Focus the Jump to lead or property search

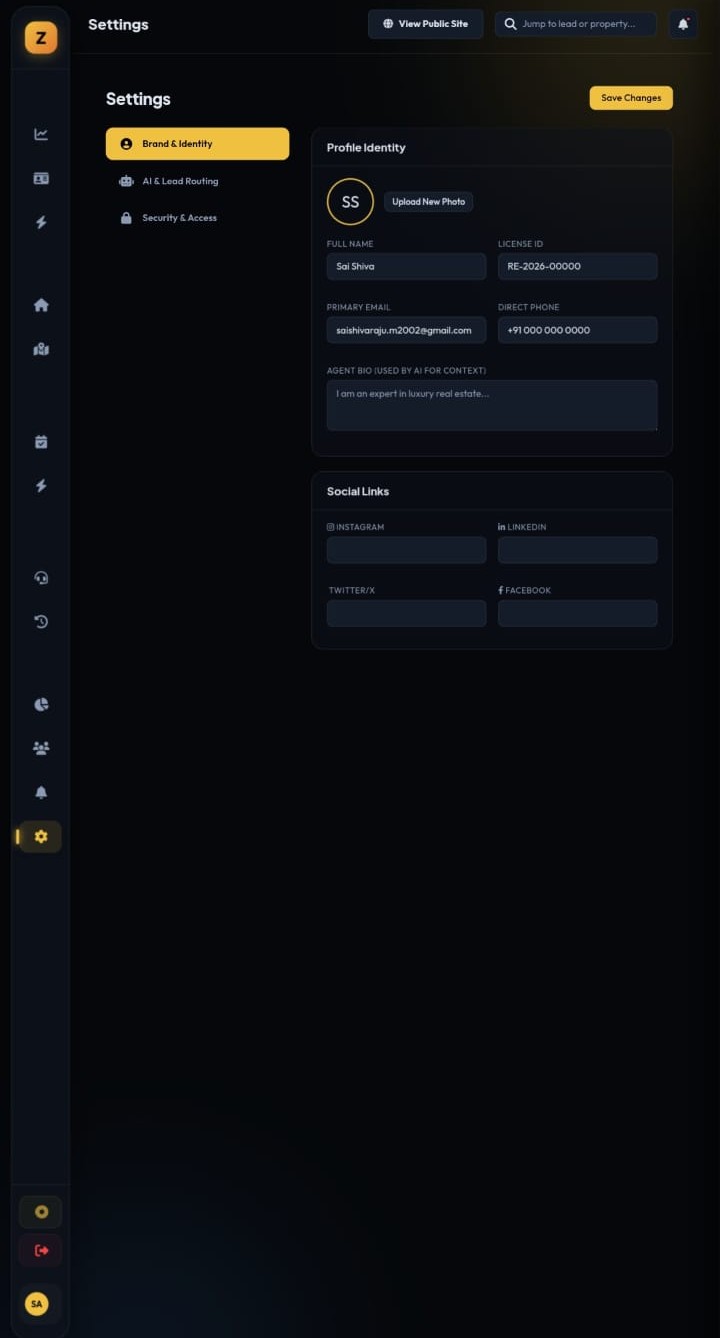tap(576, 24)
